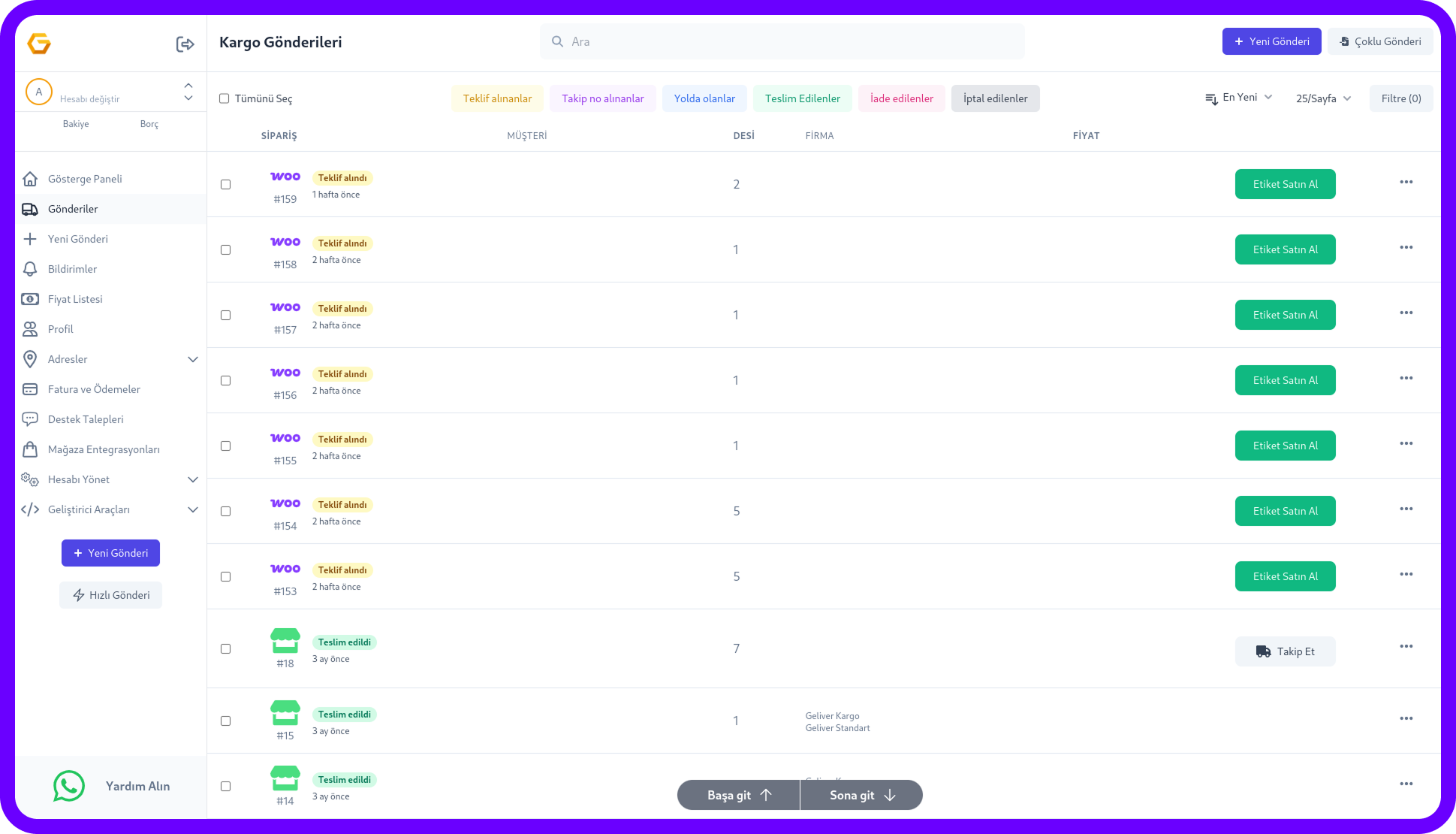
Task: Select the İade edilenler filter tab
Action: [x=901, y=98]
